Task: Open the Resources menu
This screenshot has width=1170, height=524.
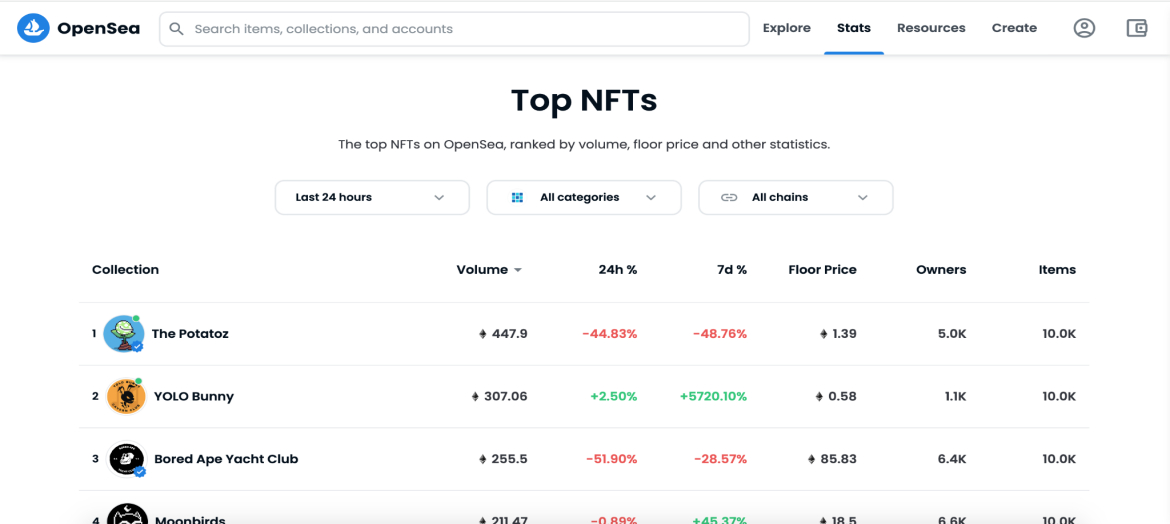Action: (x=931, y=28)
